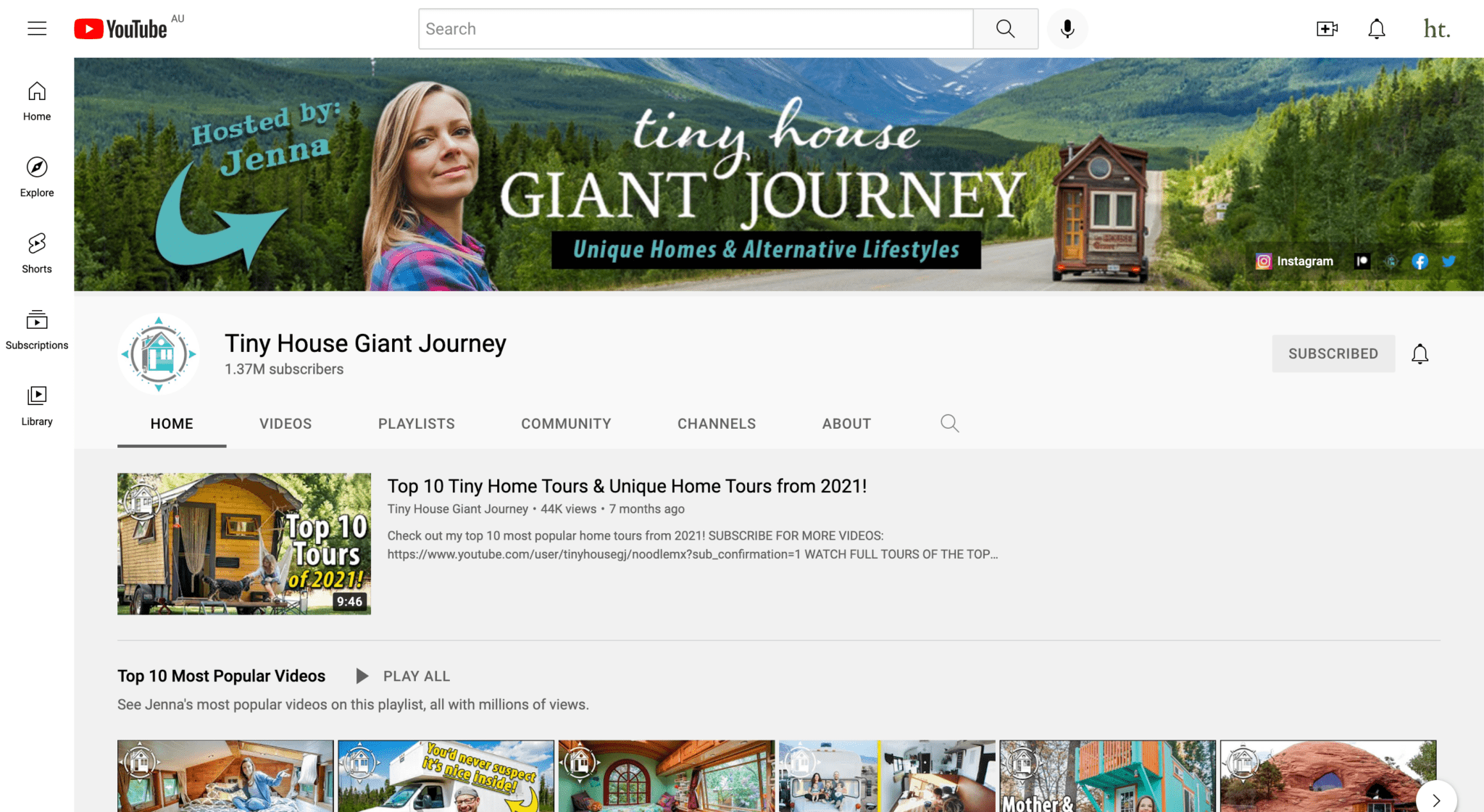The image size is (1484, 812).
Task: Open first carousel thumbnail with woman on bed
Action: click(225, 776)
